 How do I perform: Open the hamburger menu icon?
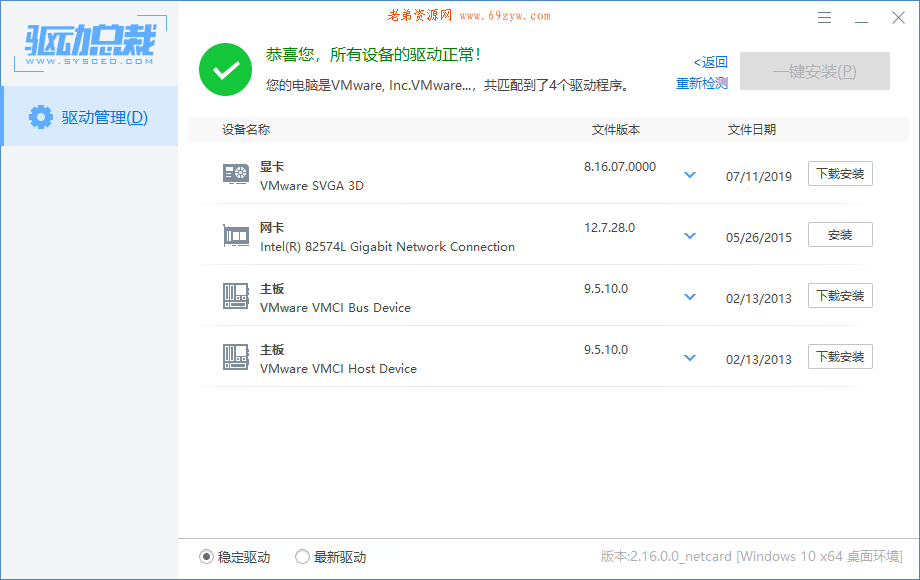point(824,18)
